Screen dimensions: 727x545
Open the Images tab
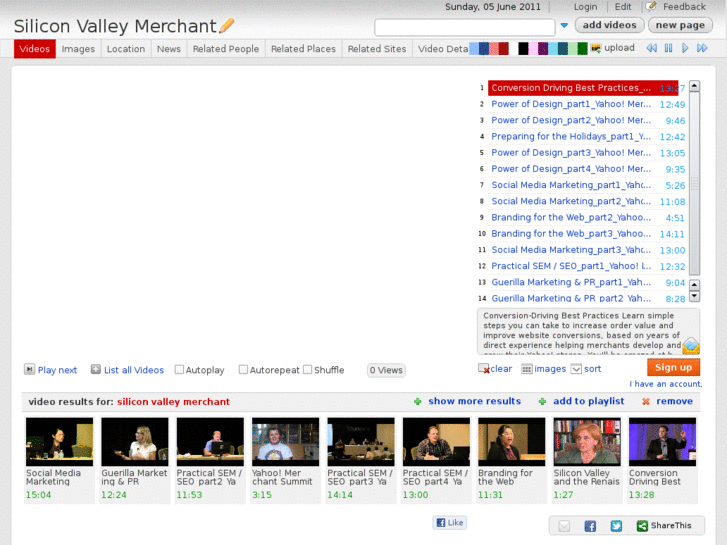tap(78, 49)
